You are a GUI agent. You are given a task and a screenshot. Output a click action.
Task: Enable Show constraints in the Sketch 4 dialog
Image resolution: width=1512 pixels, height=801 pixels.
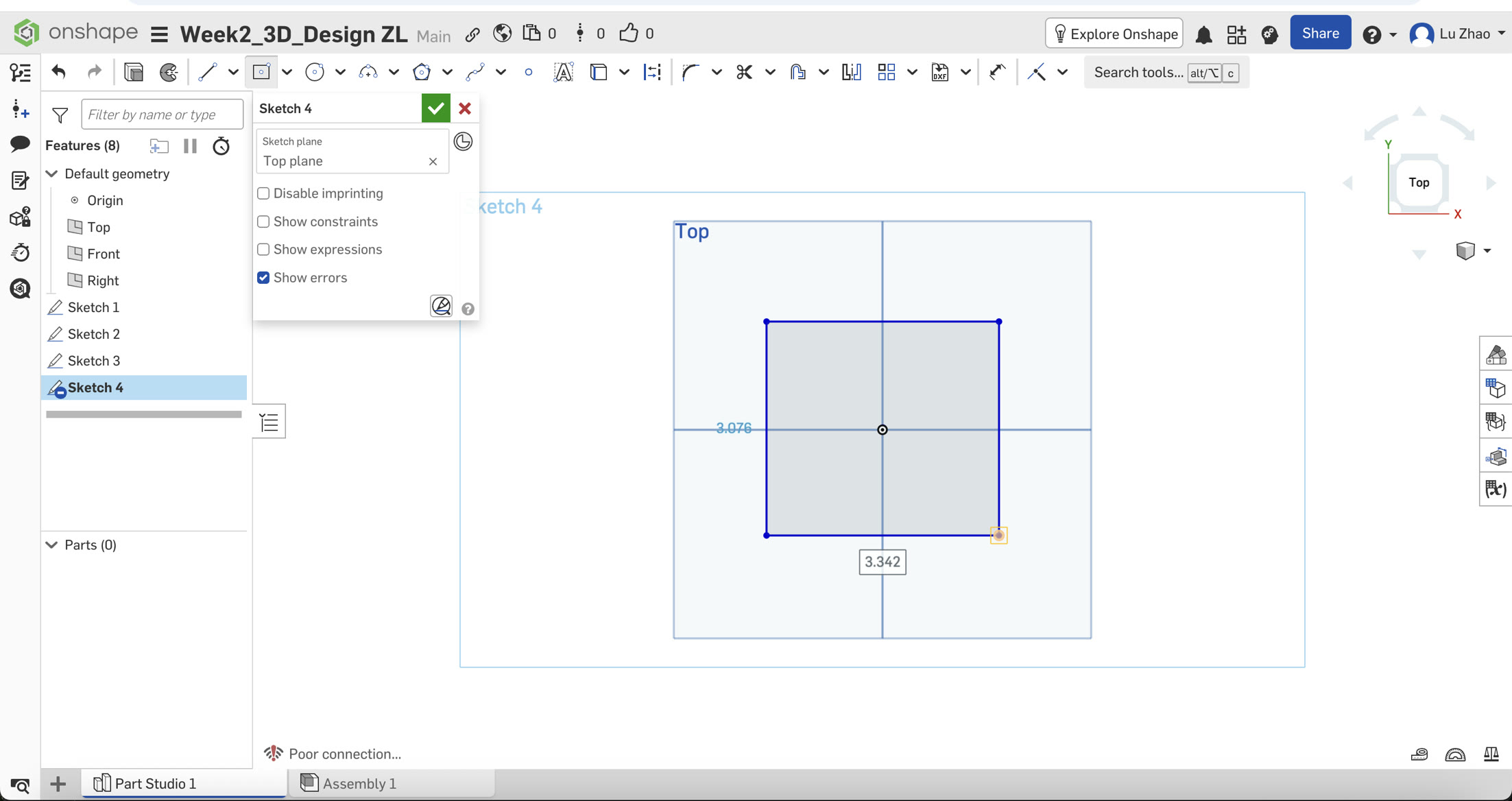[x=263, y=222]
